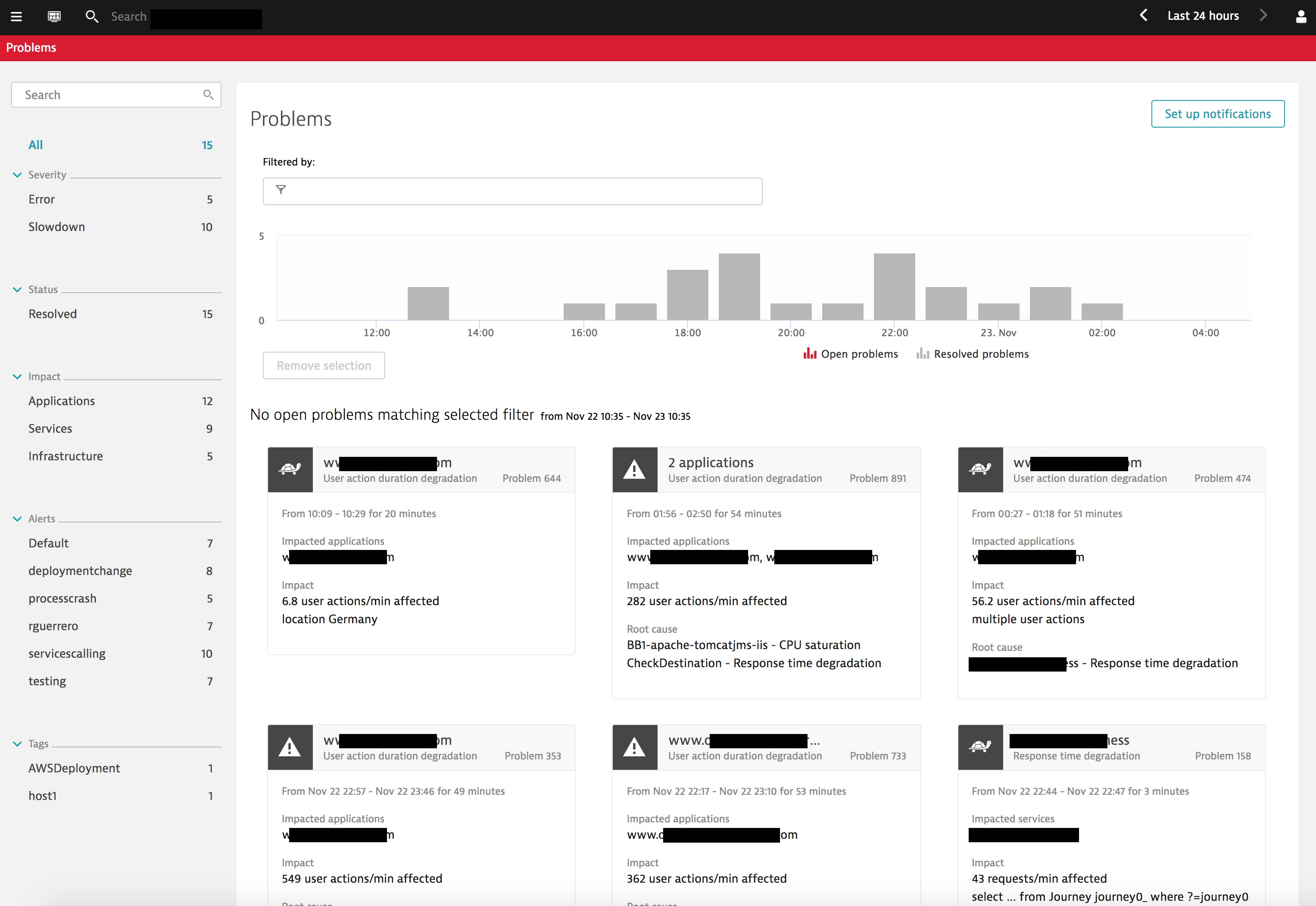Focus the Filtered by input field
The width and height of the screenshot is (1316, 906).
512,191
